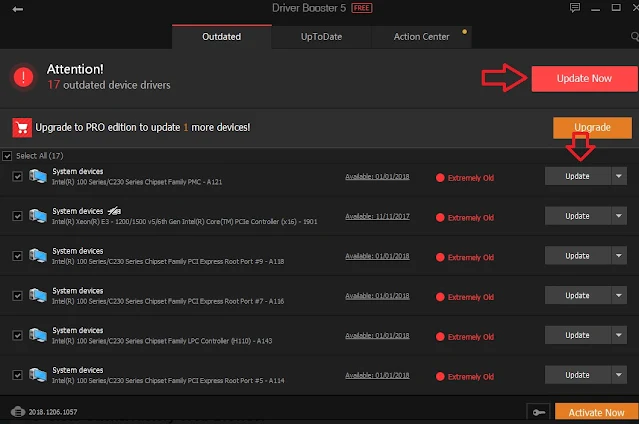
Task: Switch to the Outdated tab
Action: 222,37
